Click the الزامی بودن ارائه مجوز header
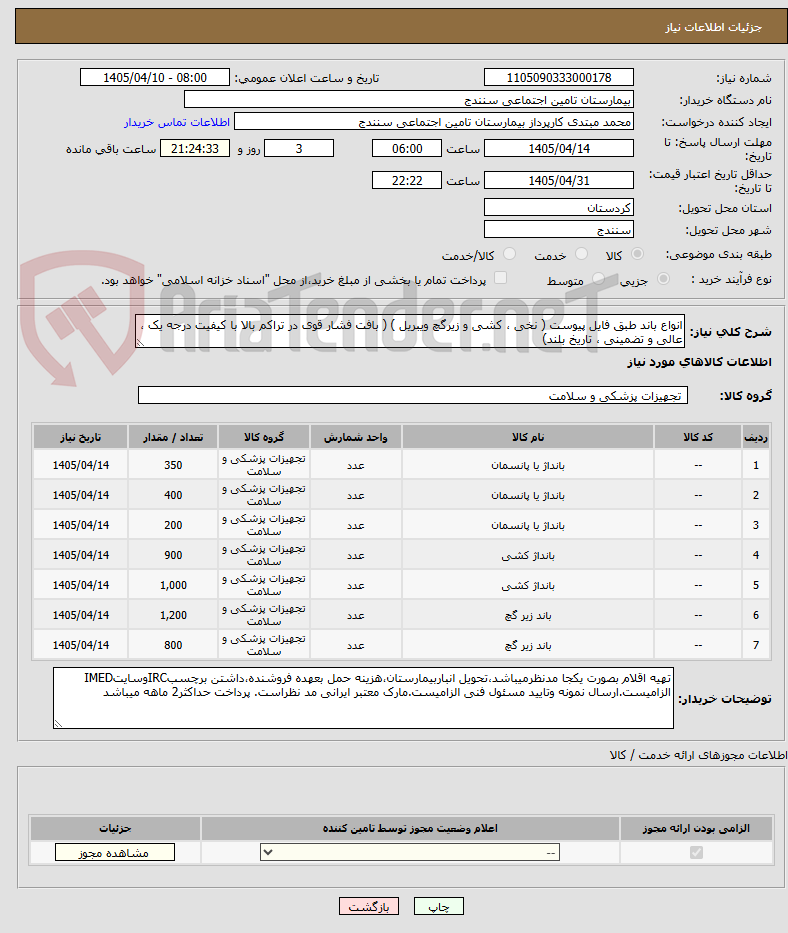 tap(696, 828)
